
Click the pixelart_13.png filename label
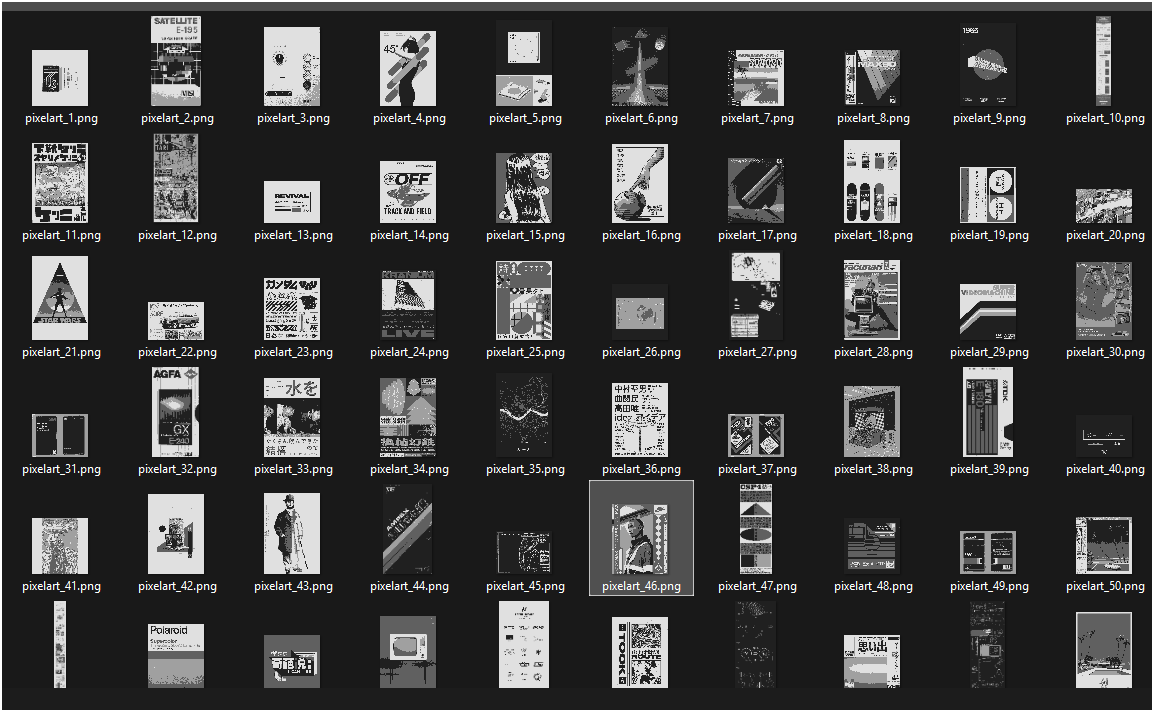293,235
